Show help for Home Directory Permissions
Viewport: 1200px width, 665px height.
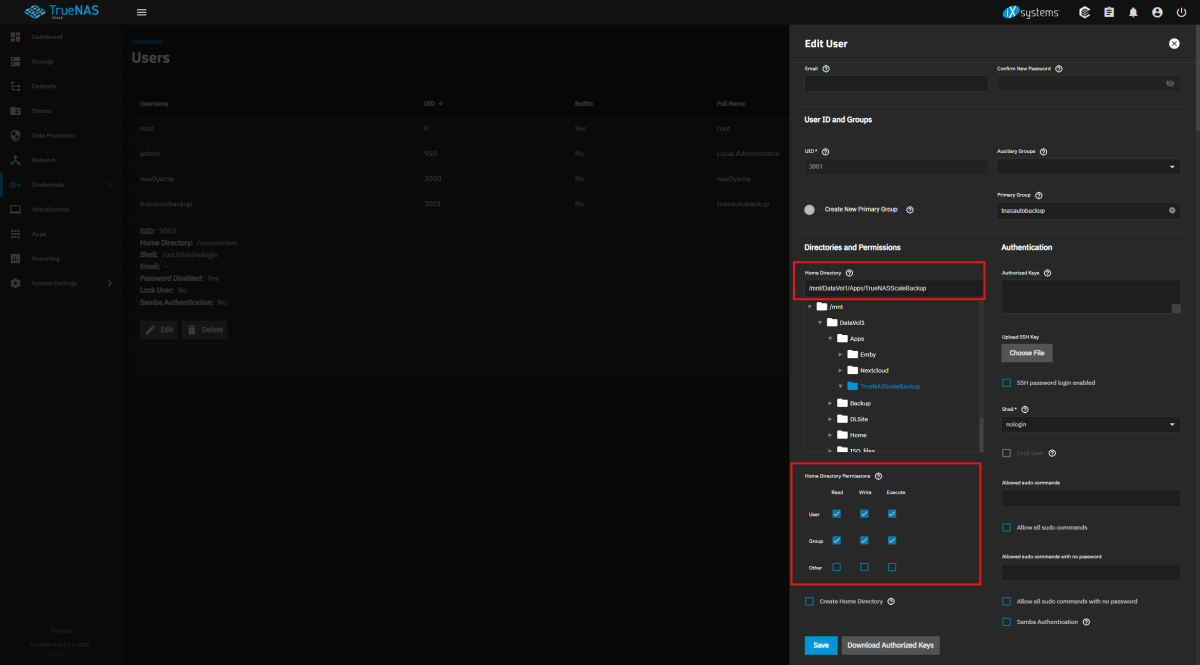[x=878, y=477]
